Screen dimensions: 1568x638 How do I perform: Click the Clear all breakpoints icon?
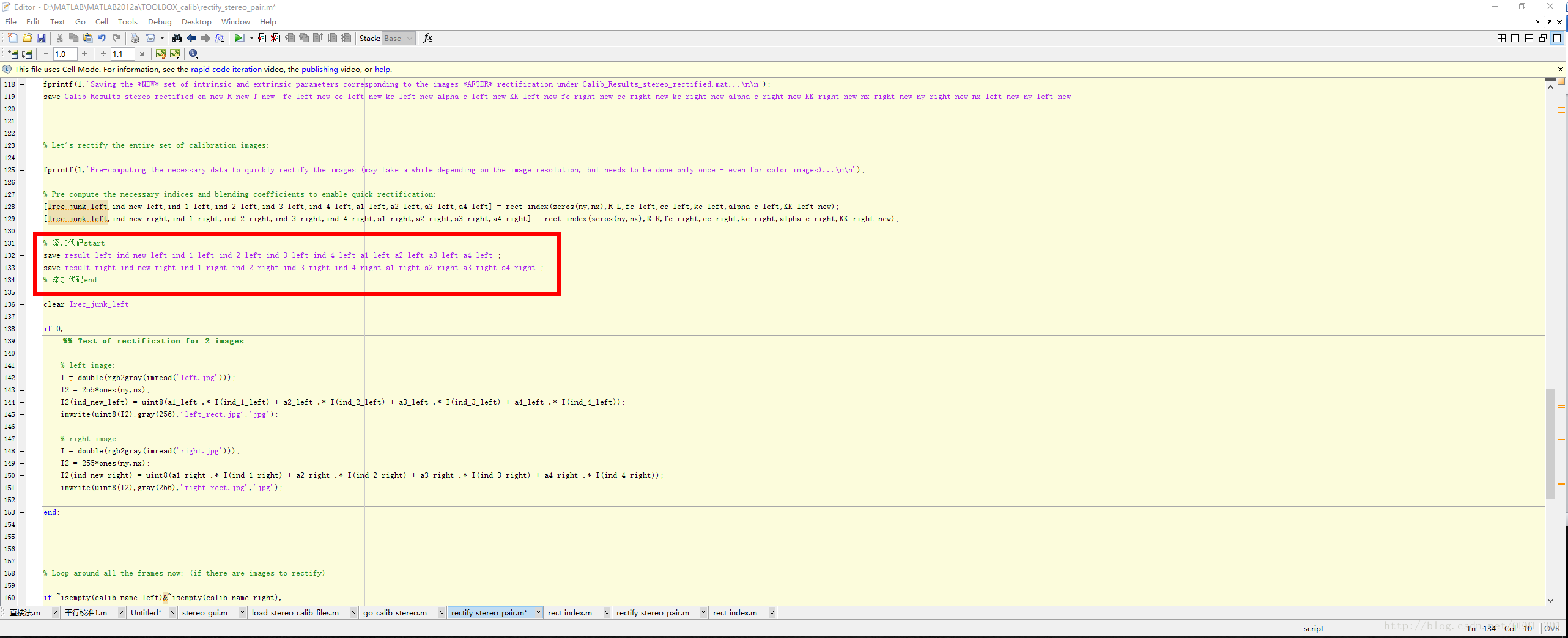point(276,38)
